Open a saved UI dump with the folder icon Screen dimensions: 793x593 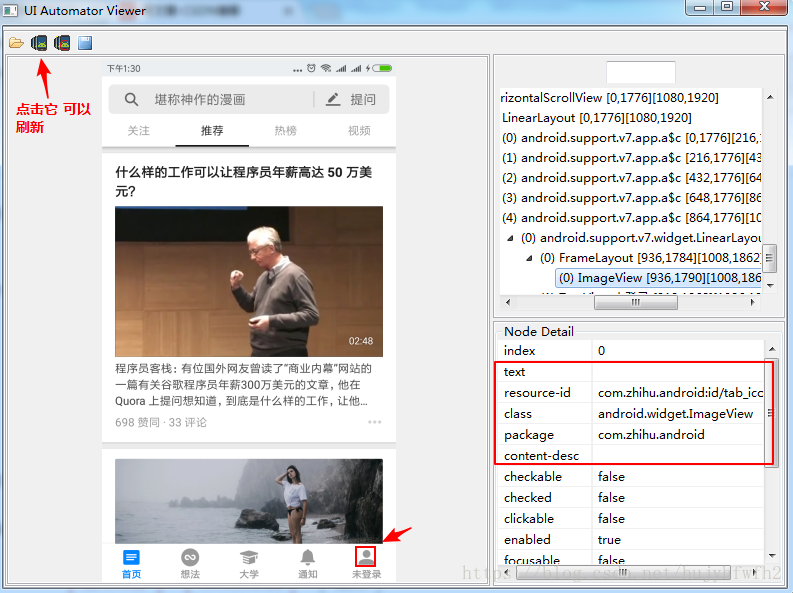[x=16, y=43]
